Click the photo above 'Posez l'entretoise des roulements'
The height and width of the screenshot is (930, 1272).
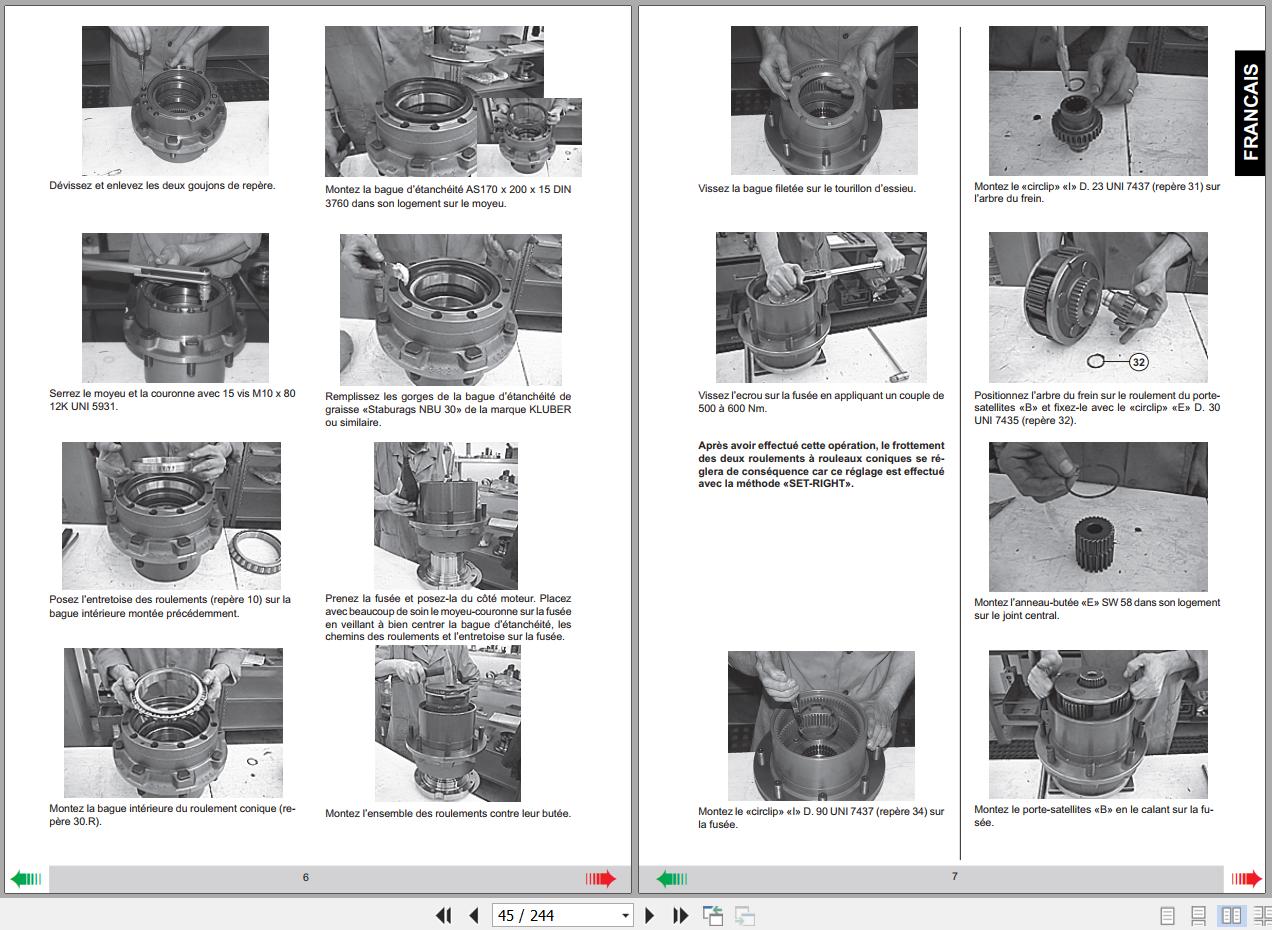click(171, 516)
